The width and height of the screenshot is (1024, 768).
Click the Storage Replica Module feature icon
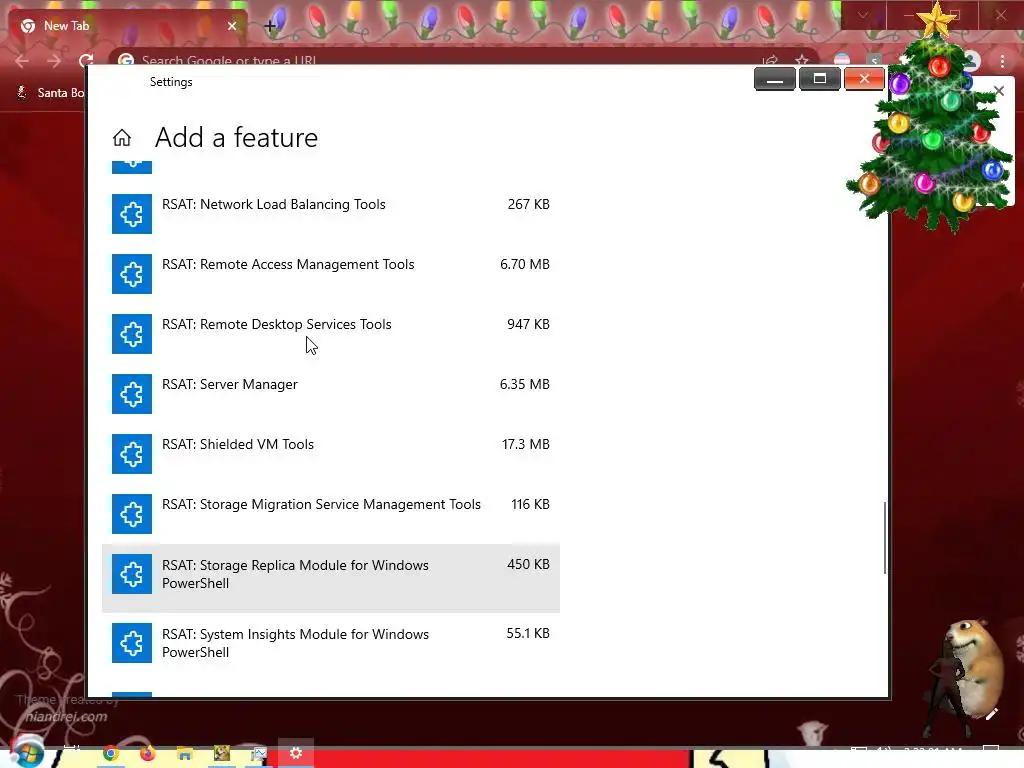[132, 574]
